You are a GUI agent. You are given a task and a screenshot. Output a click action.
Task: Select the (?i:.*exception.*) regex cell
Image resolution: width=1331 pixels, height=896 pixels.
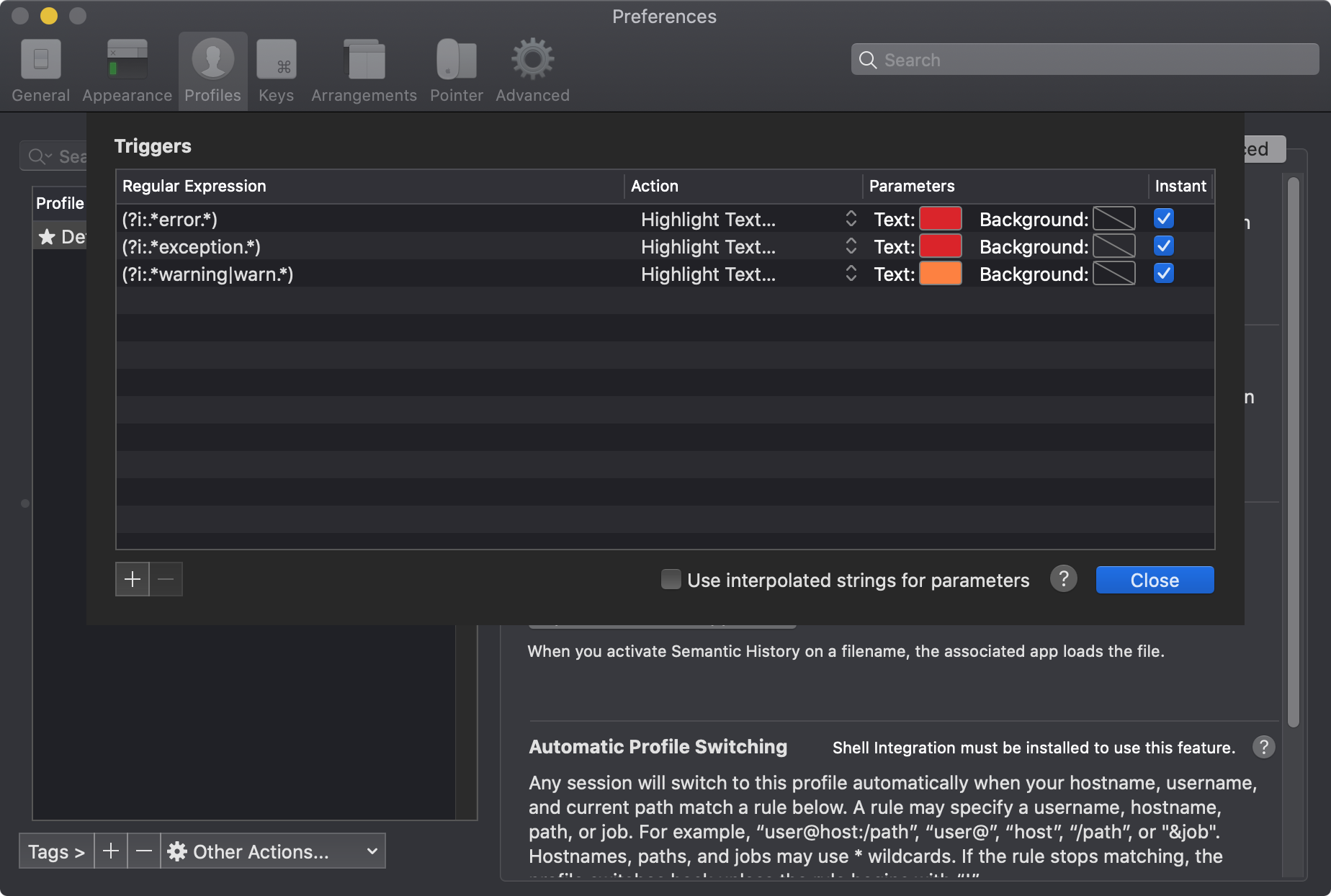click(370, 246)
